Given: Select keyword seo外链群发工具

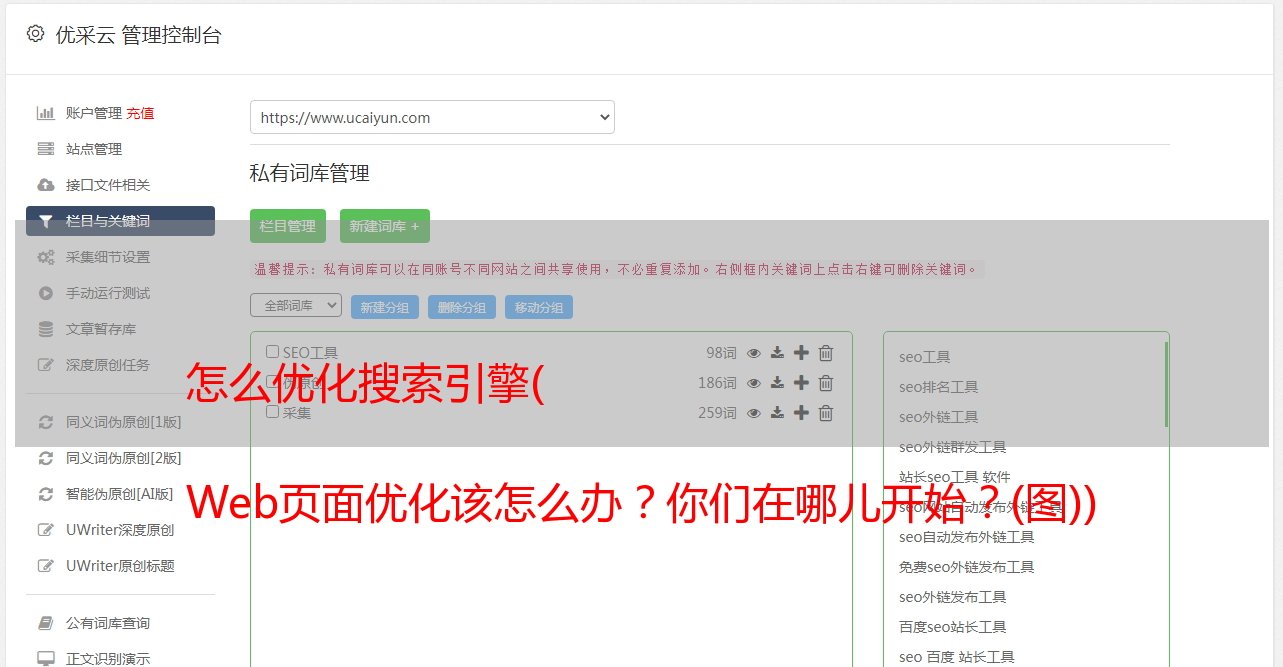Looking at the screenshot, I should (x=953, y=447).
